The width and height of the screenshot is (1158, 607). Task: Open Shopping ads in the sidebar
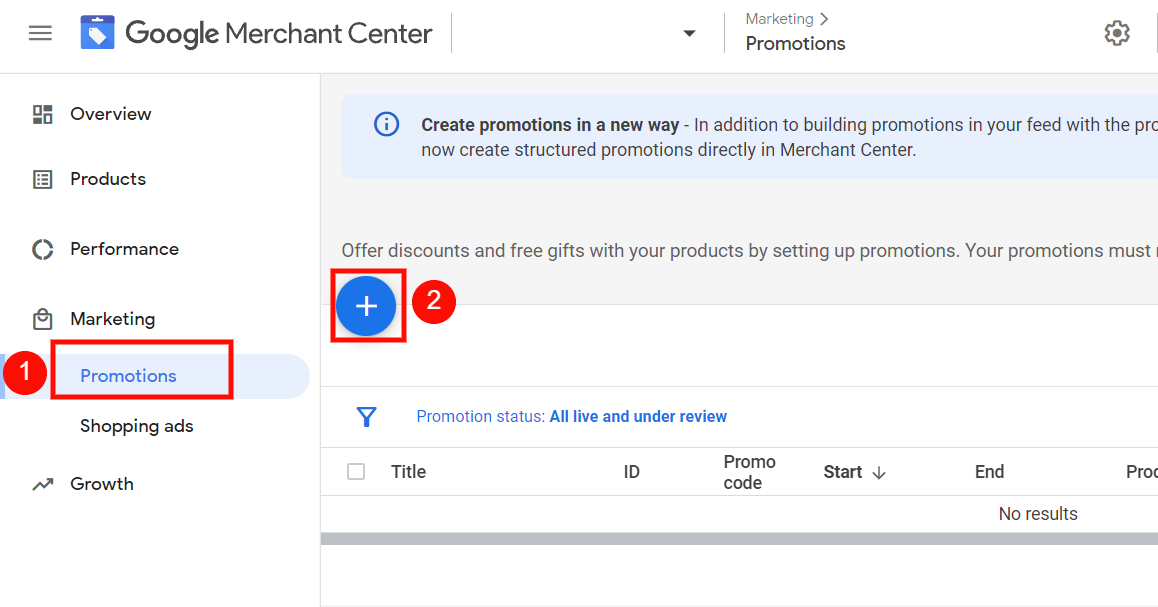(x=137, y=426)
